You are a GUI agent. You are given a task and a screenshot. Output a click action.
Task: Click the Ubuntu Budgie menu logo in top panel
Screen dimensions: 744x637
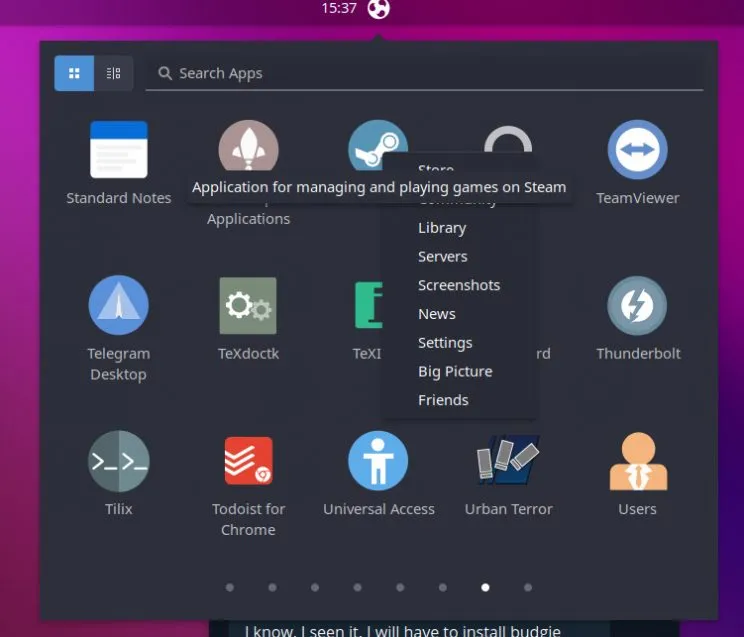click(x=378, y=8)
